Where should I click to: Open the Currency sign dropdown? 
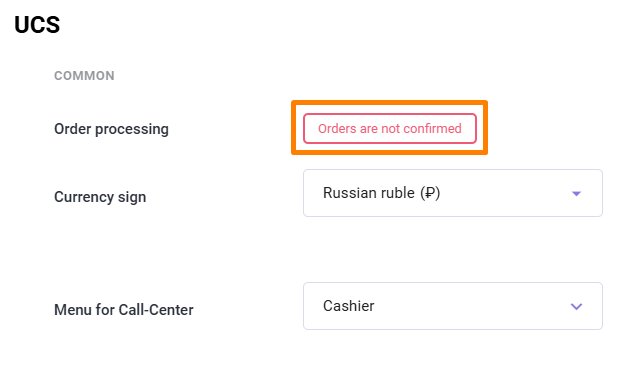pos(453,193)
